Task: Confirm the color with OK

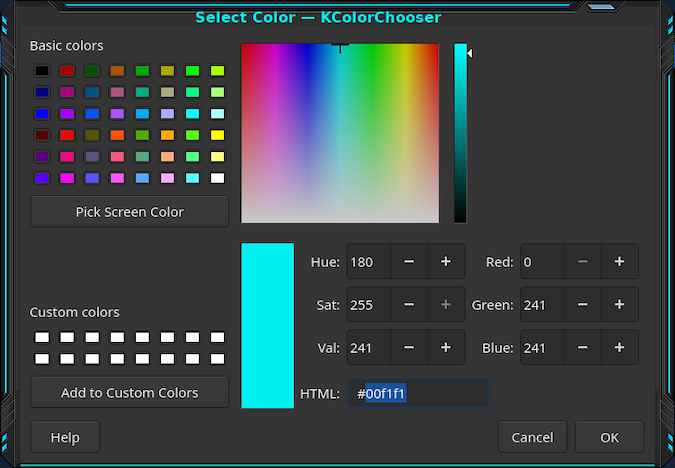Action: click(609, 437)
